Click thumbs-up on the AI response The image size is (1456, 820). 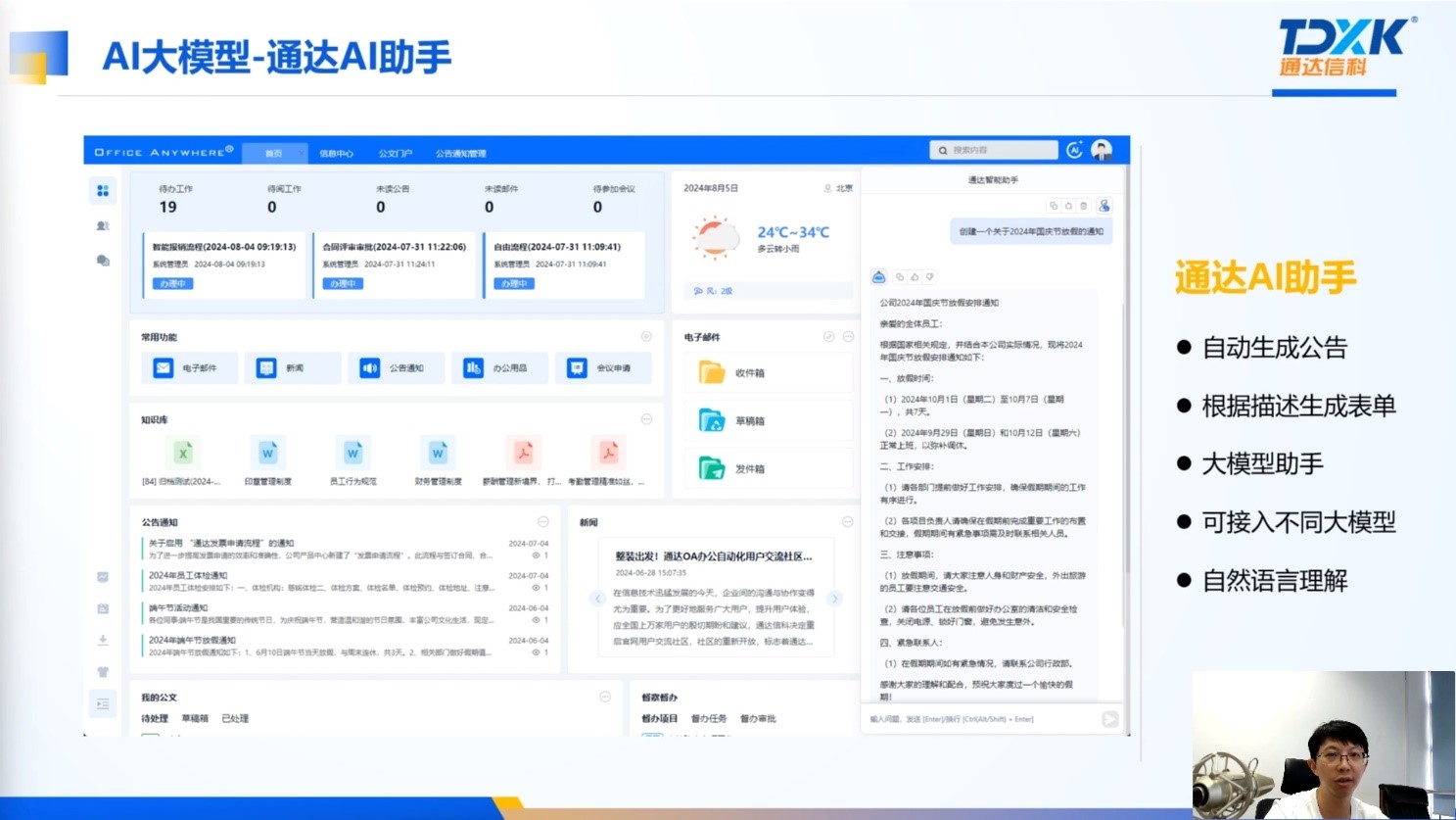915,277
